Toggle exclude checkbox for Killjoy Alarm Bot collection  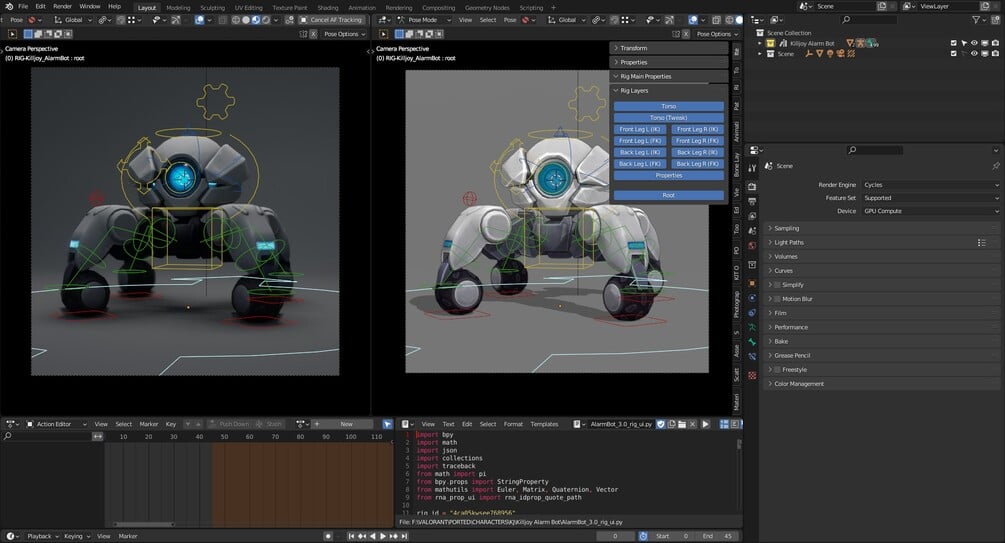point(953,43)
